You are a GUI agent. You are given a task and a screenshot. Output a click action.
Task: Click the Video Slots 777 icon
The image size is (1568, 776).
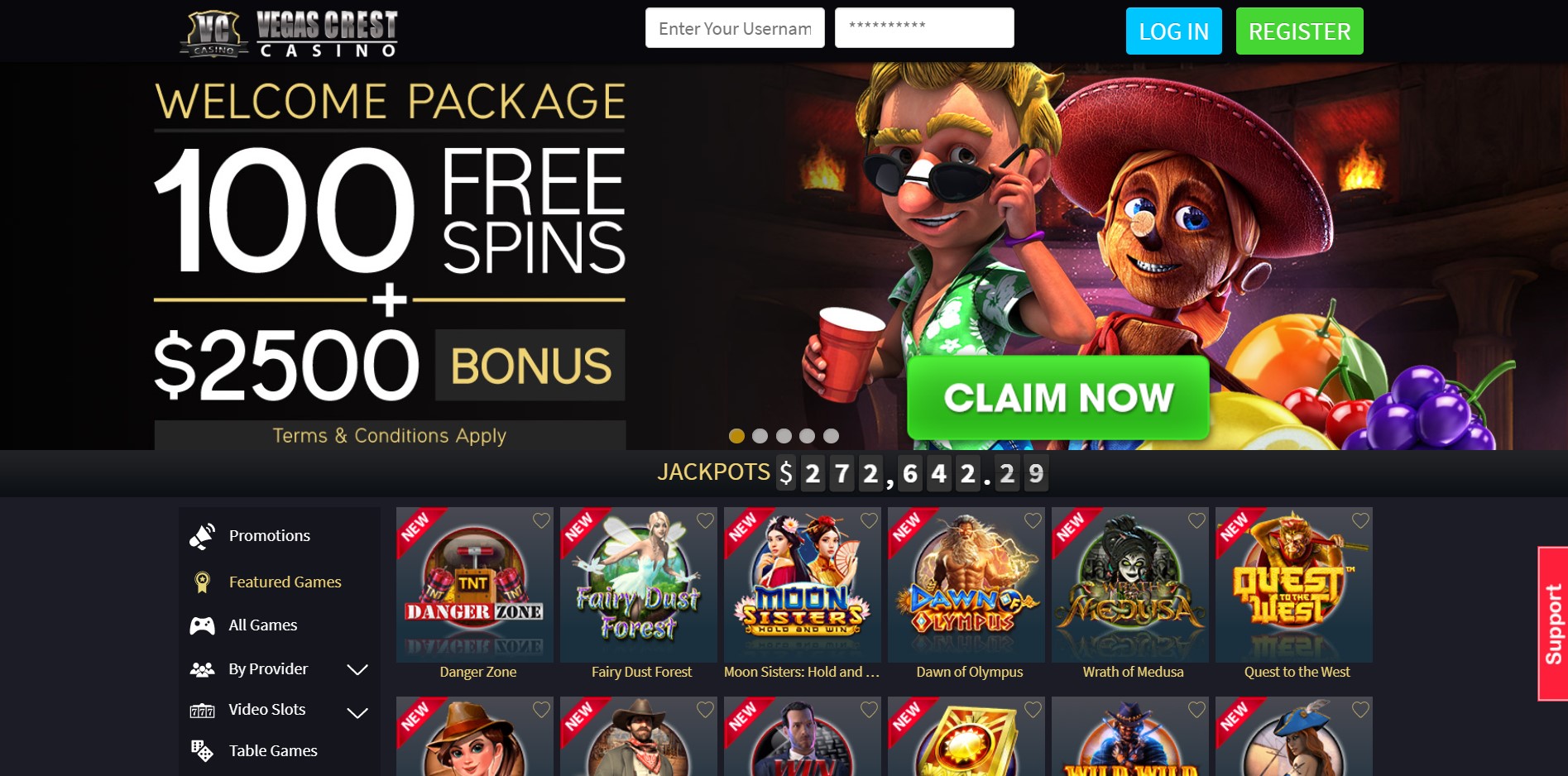(x=202, y=711)
